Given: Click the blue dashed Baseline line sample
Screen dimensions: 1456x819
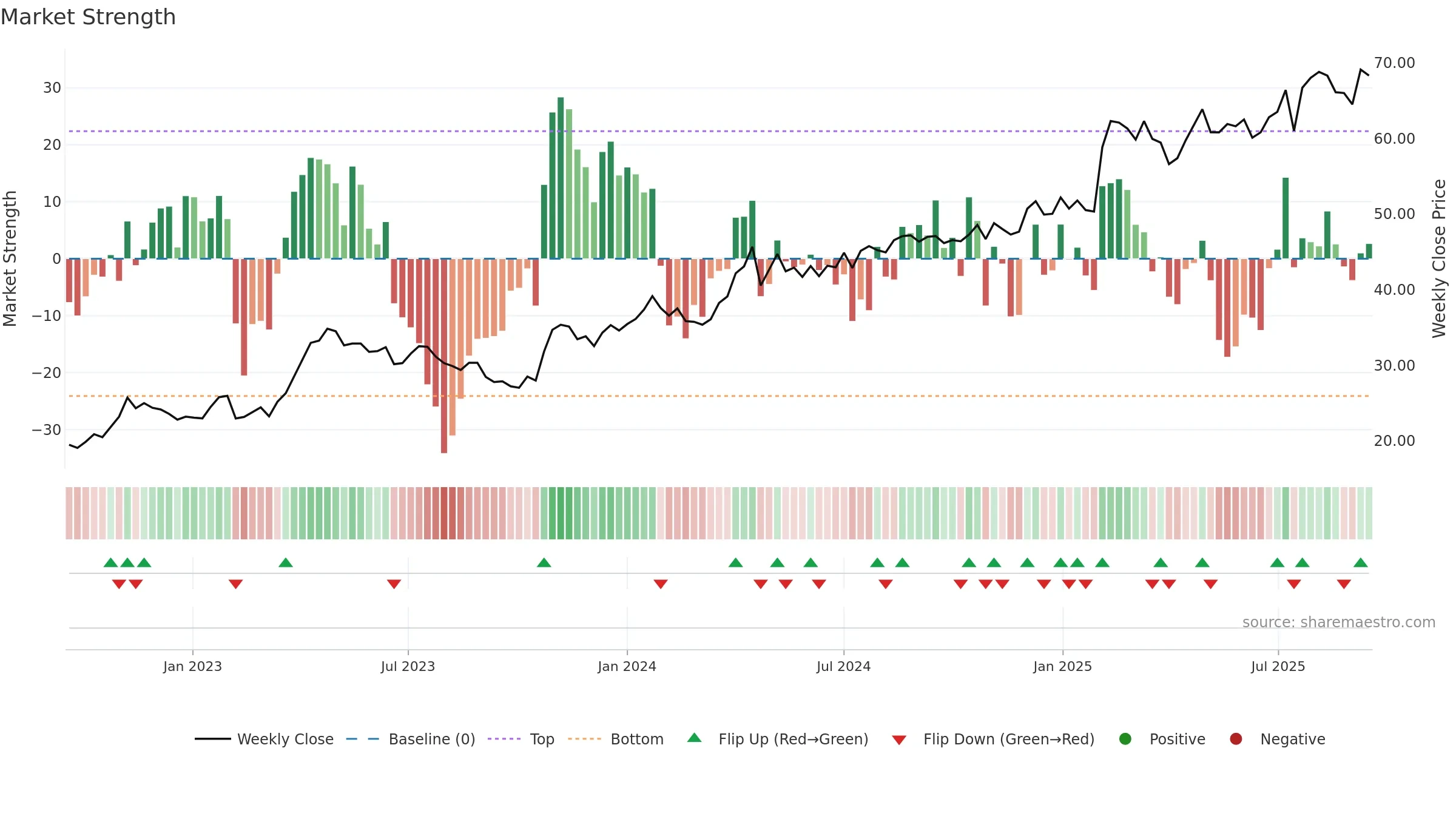Looking at the screenshot, I should 363,739.
